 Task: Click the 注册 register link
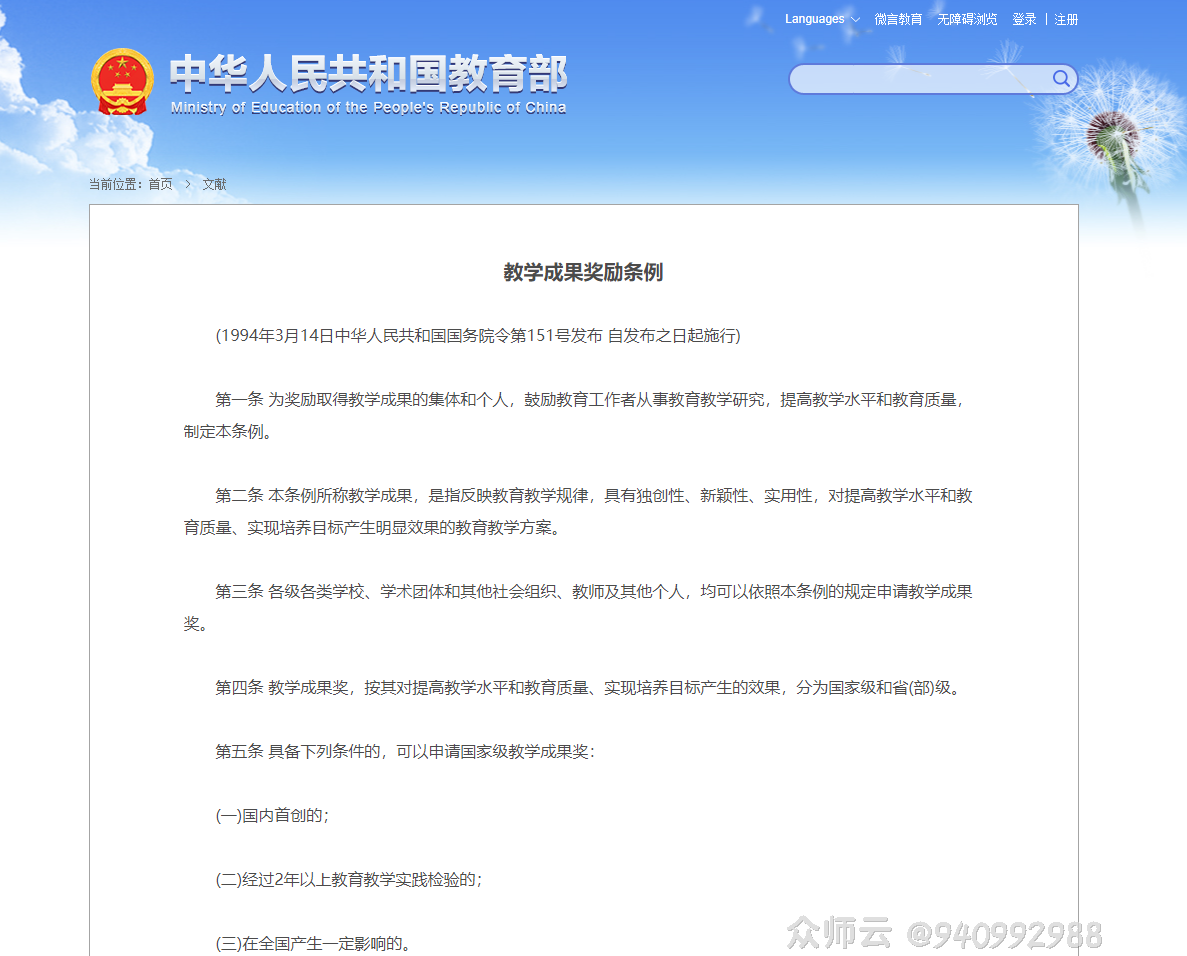(x=1066, y=19)
